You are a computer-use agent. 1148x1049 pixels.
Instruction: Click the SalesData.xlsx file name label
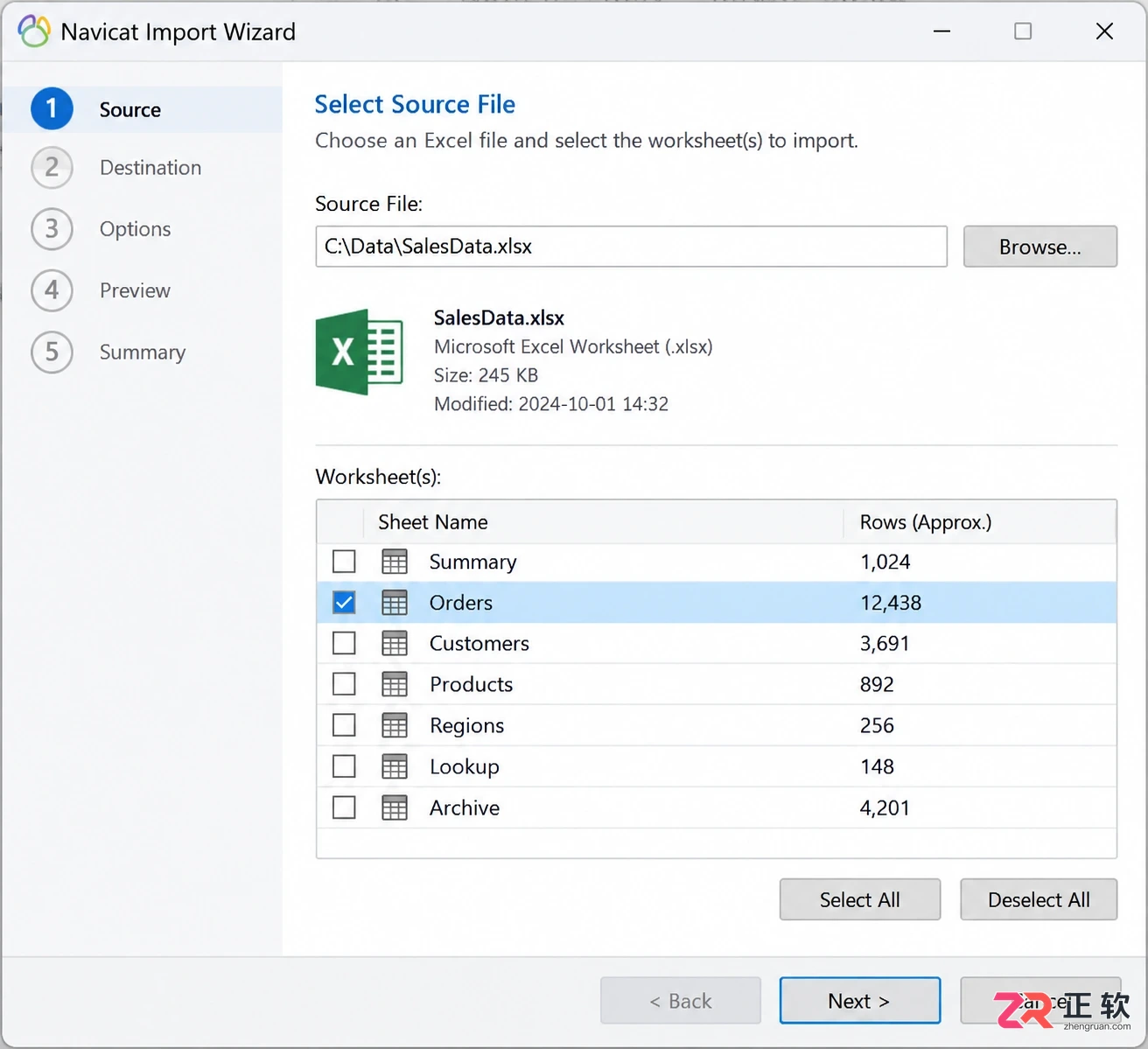[x=499, y=318]
